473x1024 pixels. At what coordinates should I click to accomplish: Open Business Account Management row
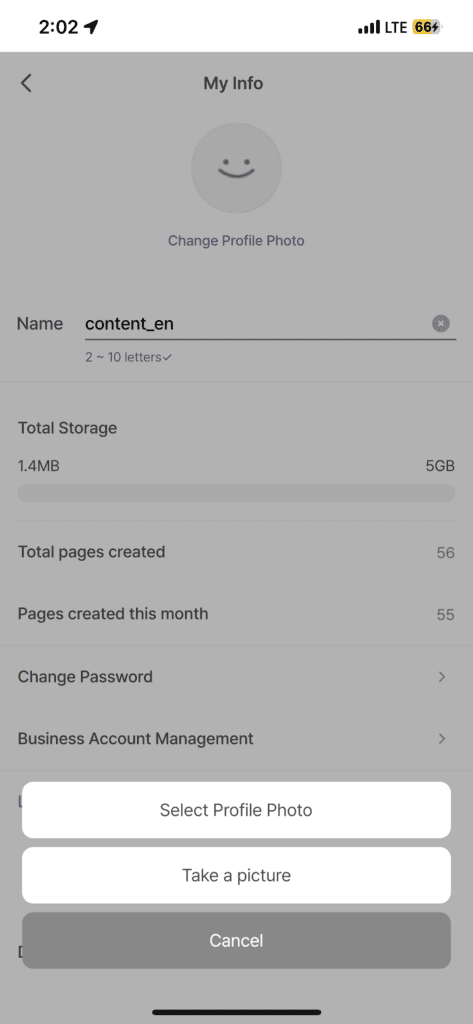click(x=236, y=739)
